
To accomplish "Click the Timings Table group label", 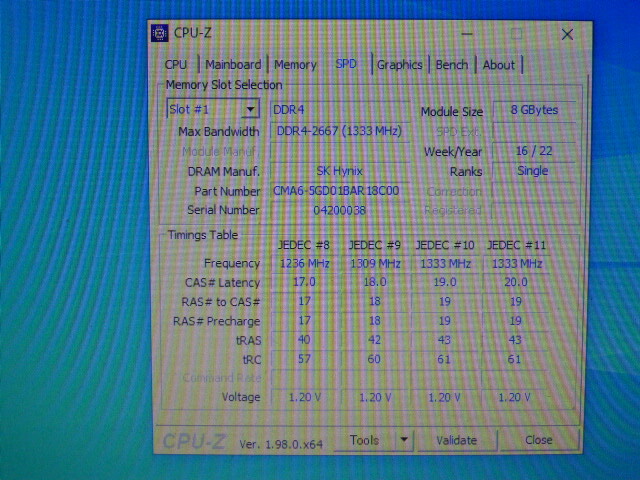I will click(203, 235).
